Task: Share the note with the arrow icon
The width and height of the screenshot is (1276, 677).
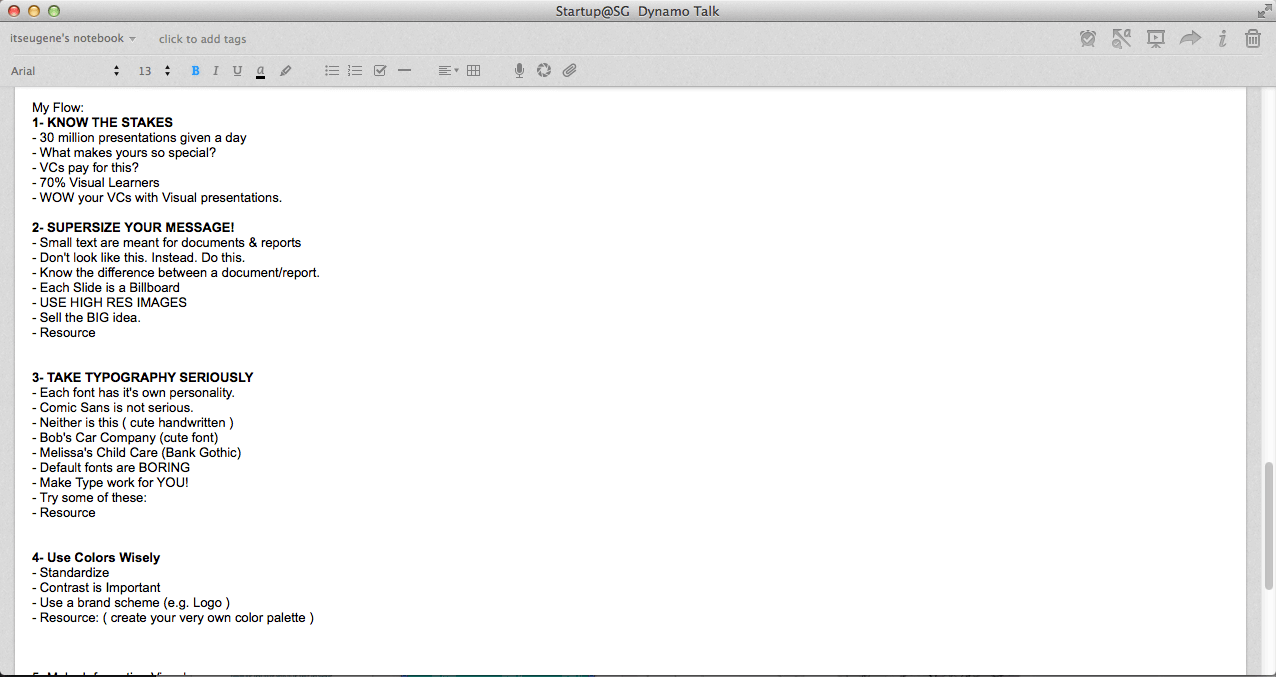Action: [x=1190, y=39]
